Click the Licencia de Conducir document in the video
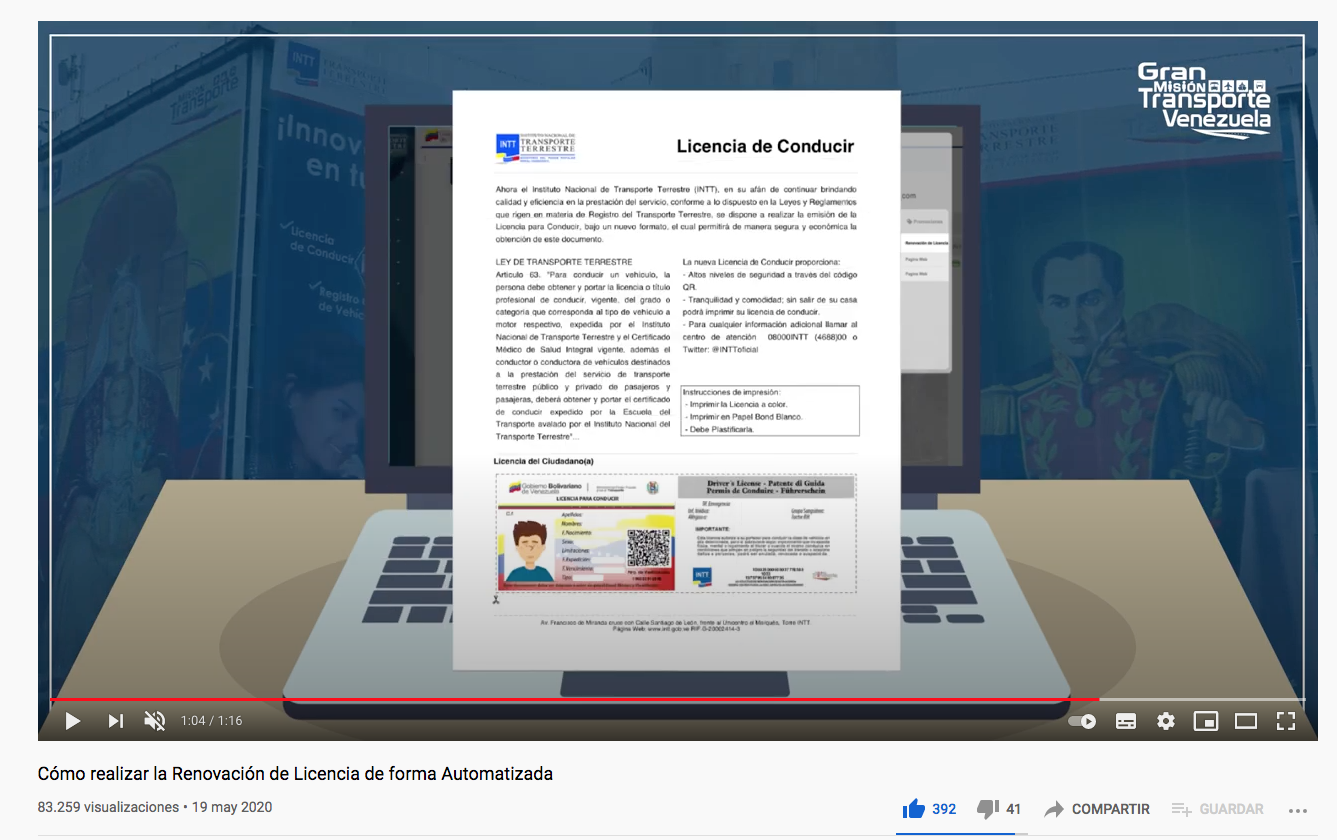The image size is (1337, 840). 676,380
